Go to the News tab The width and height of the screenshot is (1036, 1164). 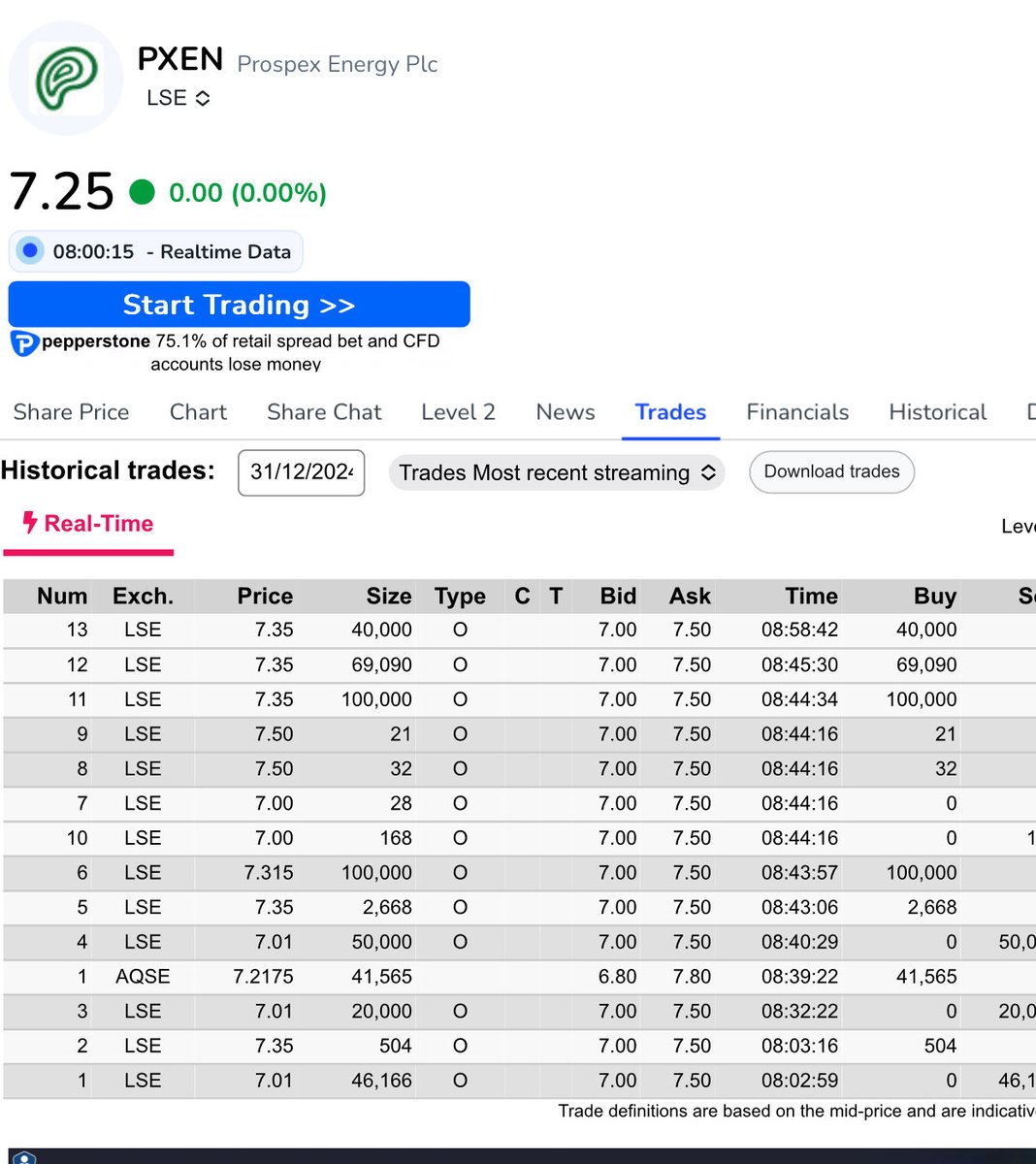(x=566, y=412)
